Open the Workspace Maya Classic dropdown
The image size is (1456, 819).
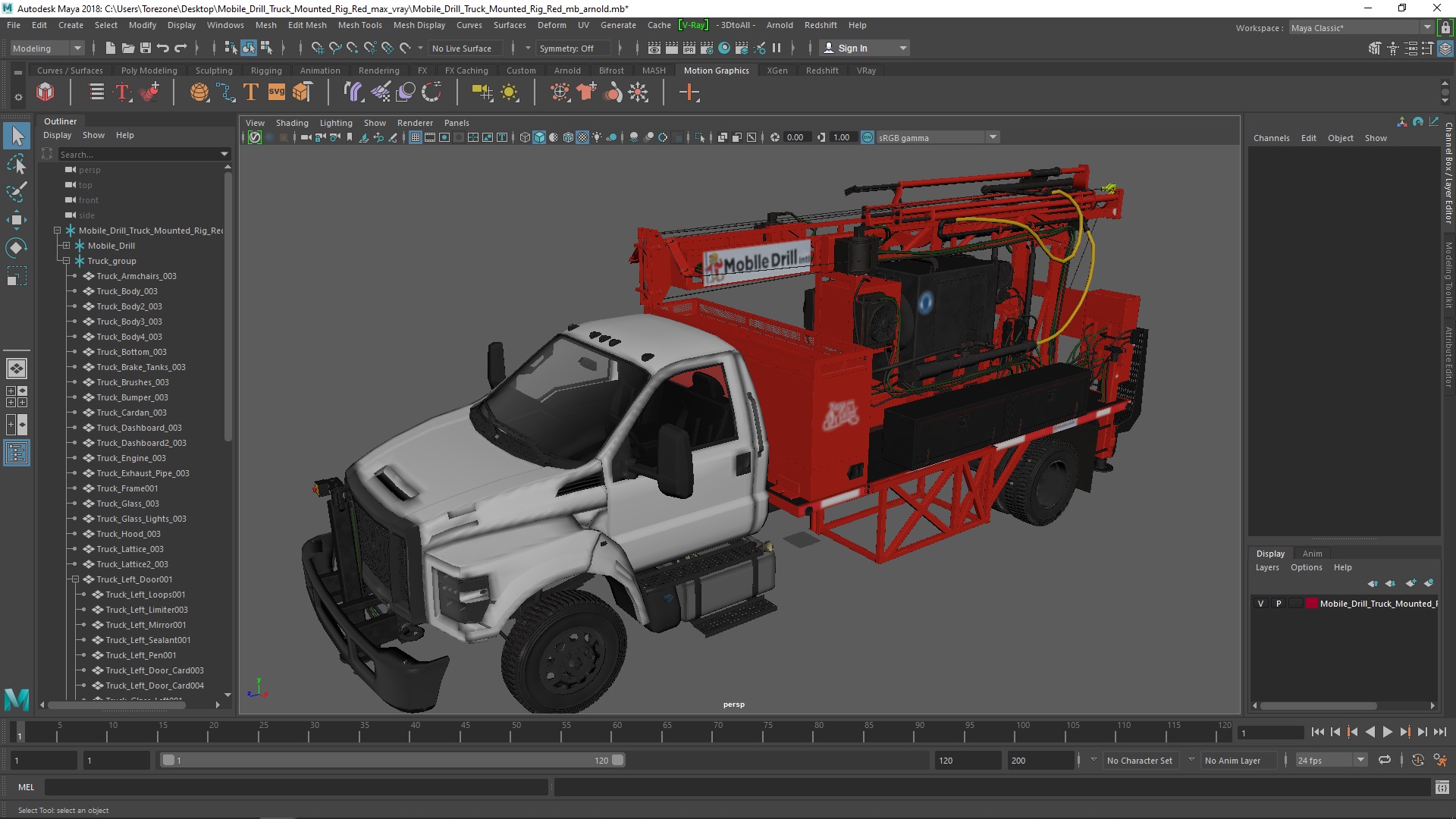tap(1361, 27)
